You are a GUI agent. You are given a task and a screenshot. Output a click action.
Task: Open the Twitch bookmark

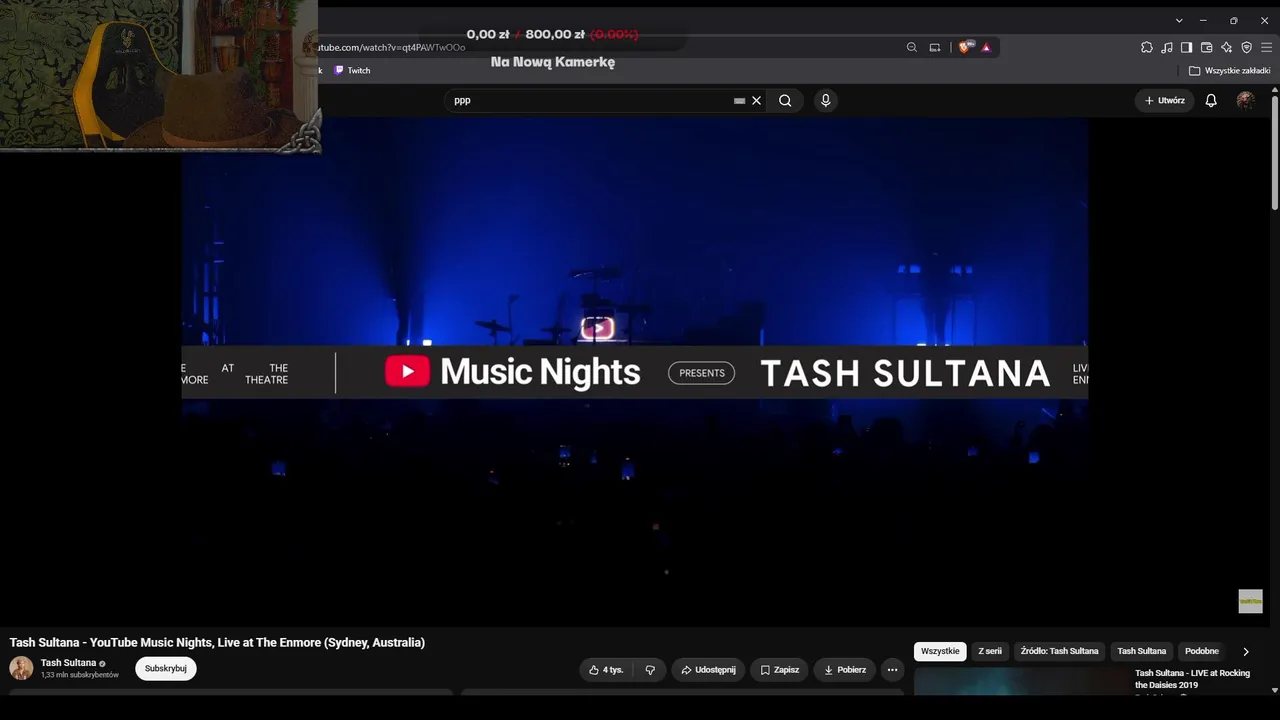[x=352, y=70]
